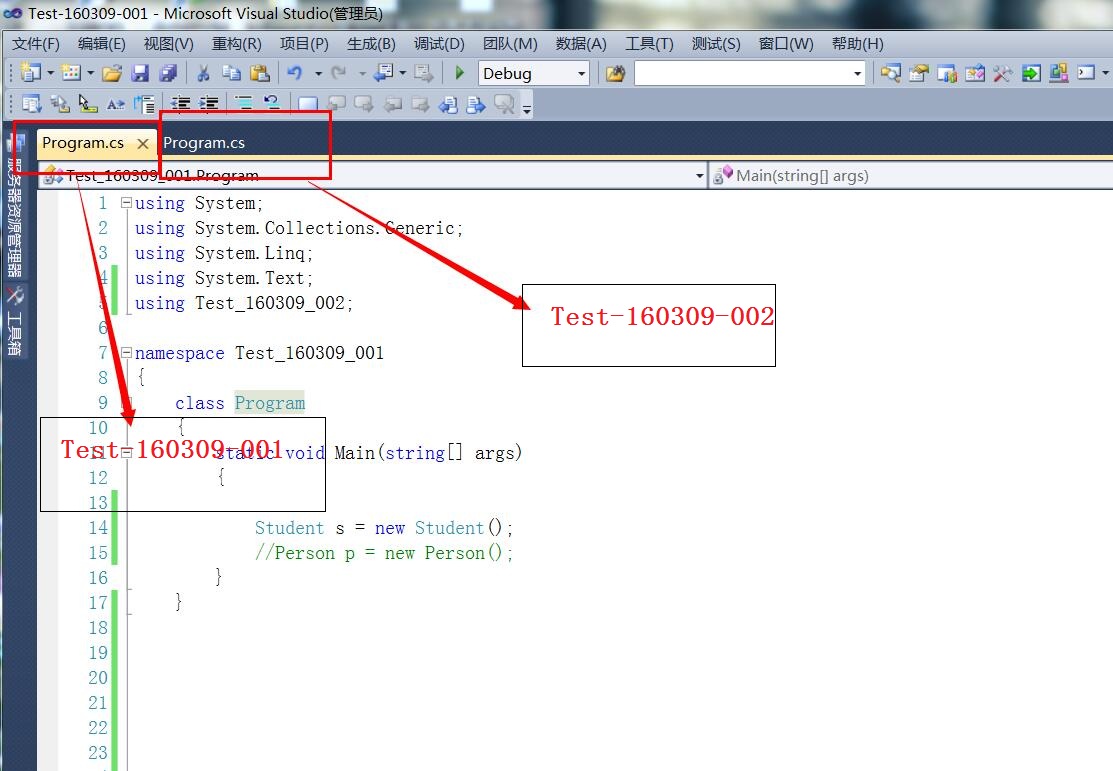Open the 测试(S) menu
1113x771 pixels.
(716, 44)
